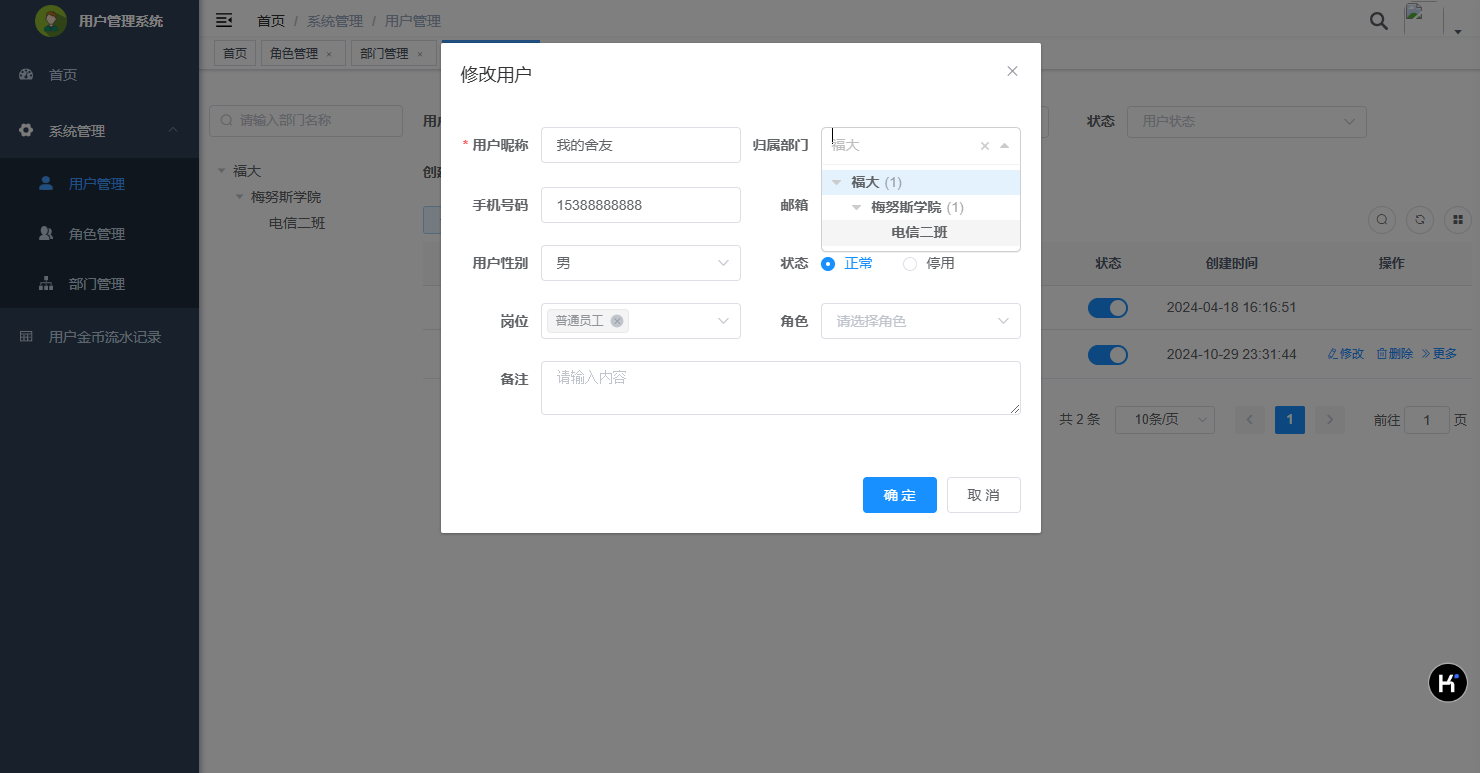Click the 前往 page number input
The image size is (1480, 773).
click(x=1427, y=420)
